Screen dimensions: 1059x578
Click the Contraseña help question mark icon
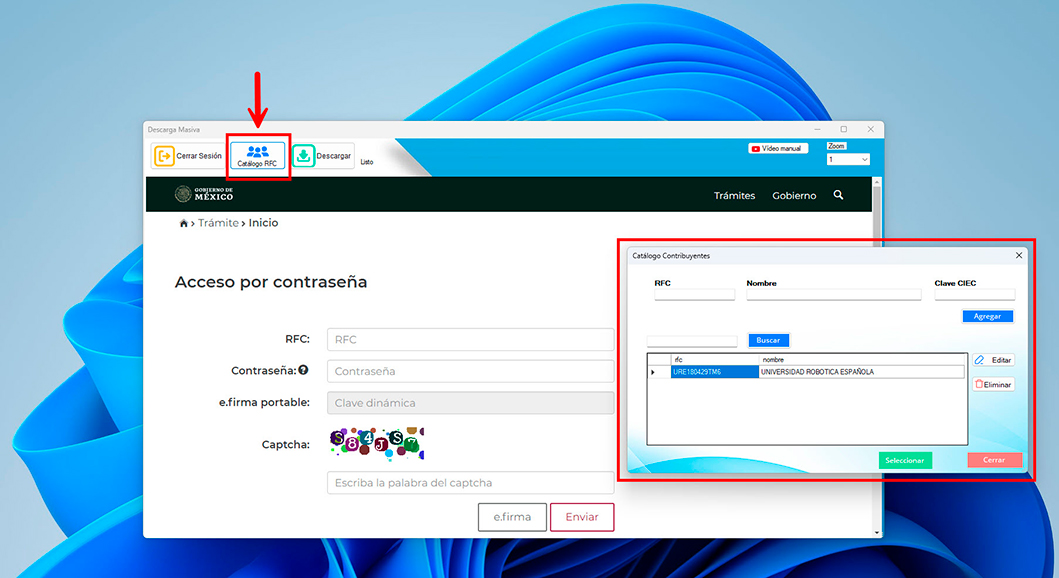tap(303, 370)
